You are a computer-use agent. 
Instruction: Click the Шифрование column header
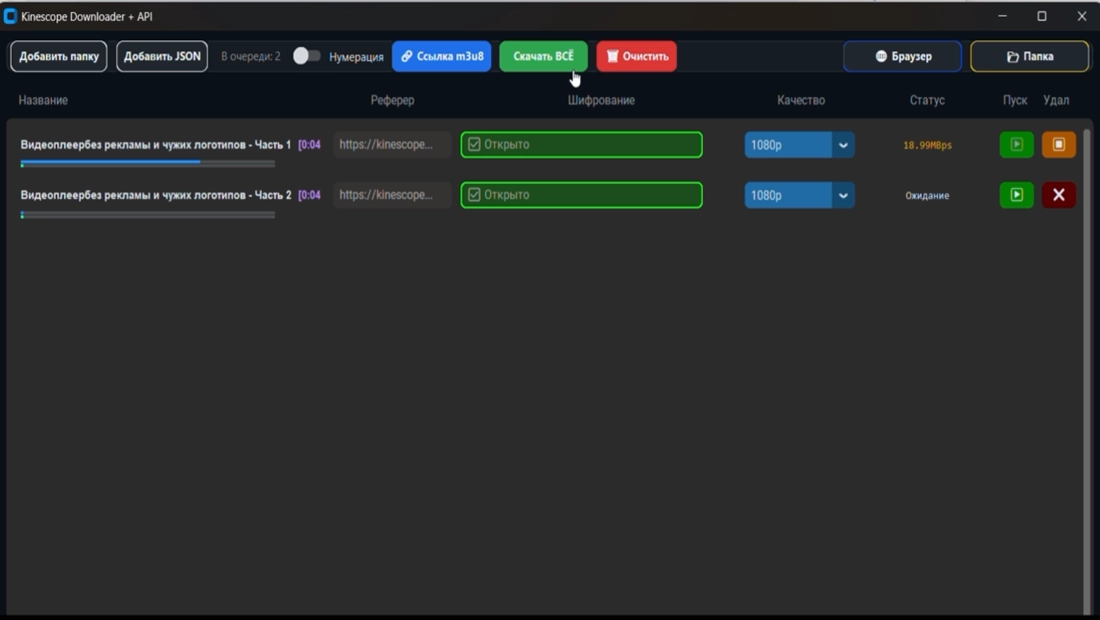click(x=601, y=100)
